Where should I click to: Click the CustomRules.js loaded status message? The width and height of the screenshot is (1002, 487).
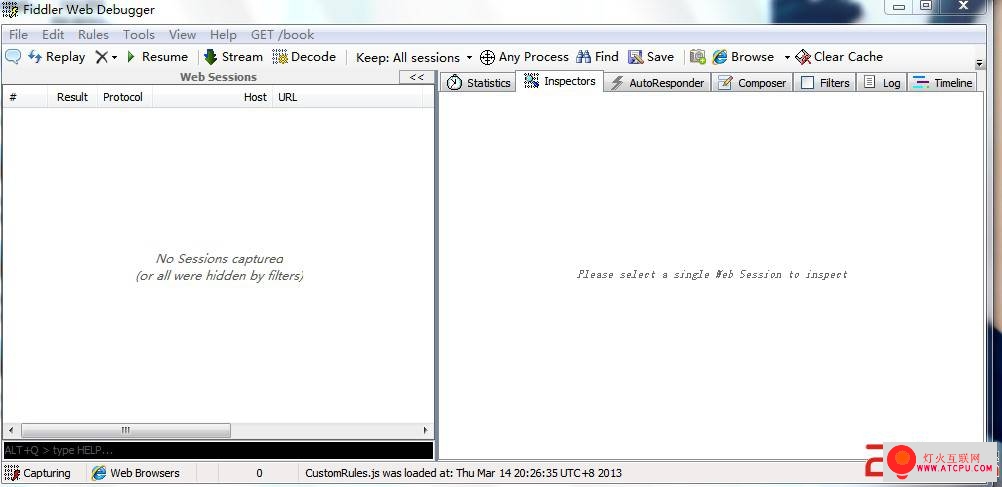[x=463, y=474]
